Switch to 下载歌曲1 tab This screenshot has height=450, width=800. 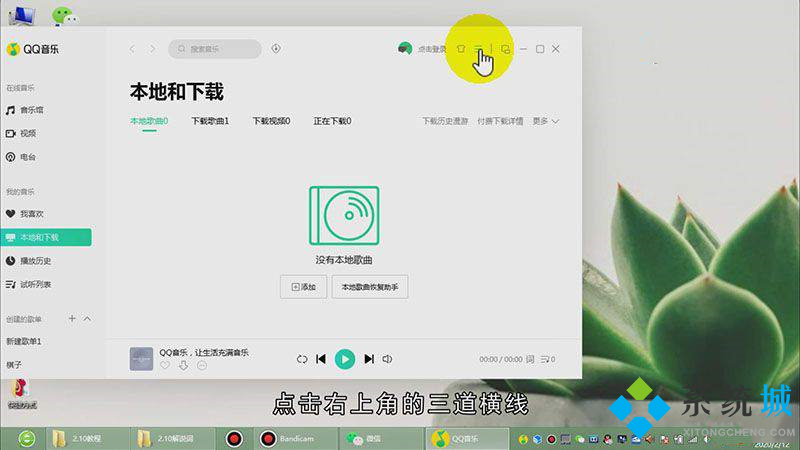[210, 121]
